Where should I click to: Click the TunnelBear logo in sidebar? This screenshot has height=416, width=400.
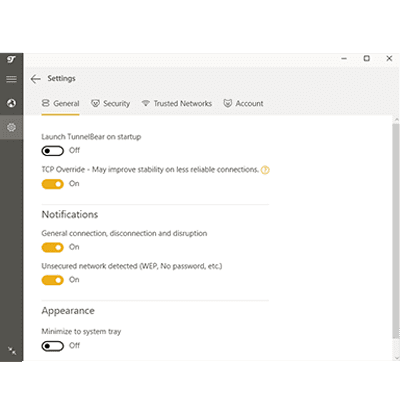(x=11, y=60)
